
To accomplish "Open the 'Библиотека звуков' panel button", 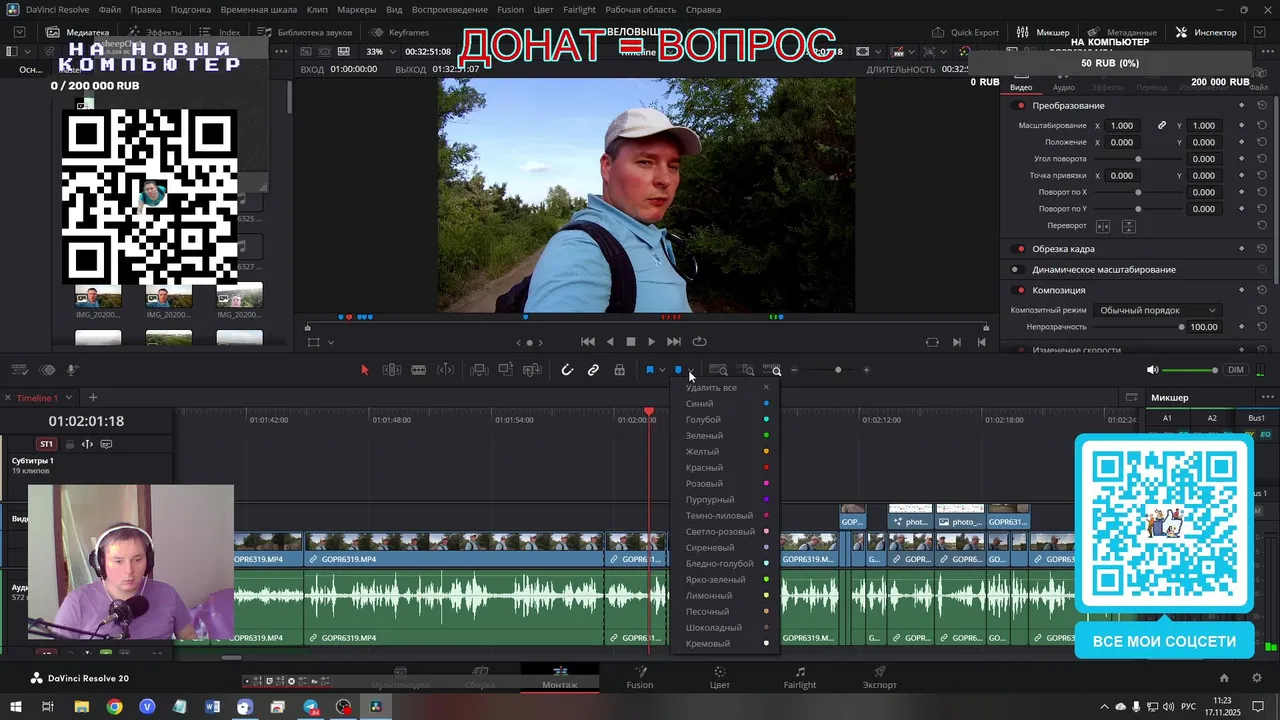I will point(306,32).
